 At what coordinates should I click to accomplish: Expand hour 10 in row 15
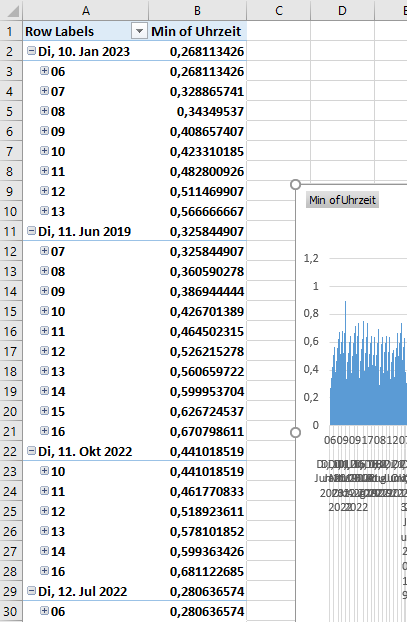click(44, 311)
